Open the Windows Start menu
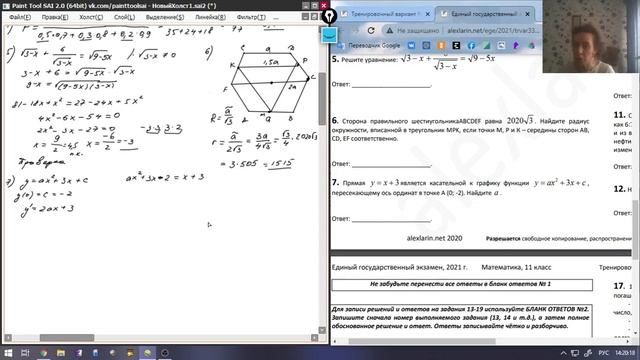Viewport: 640px width, 360px height. 8,353
